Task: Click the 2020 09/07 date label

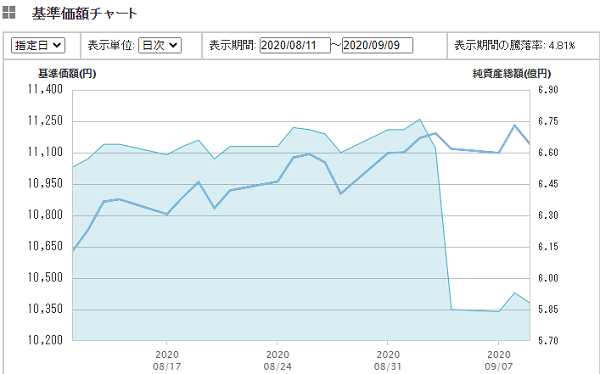Action: (499, 361)
